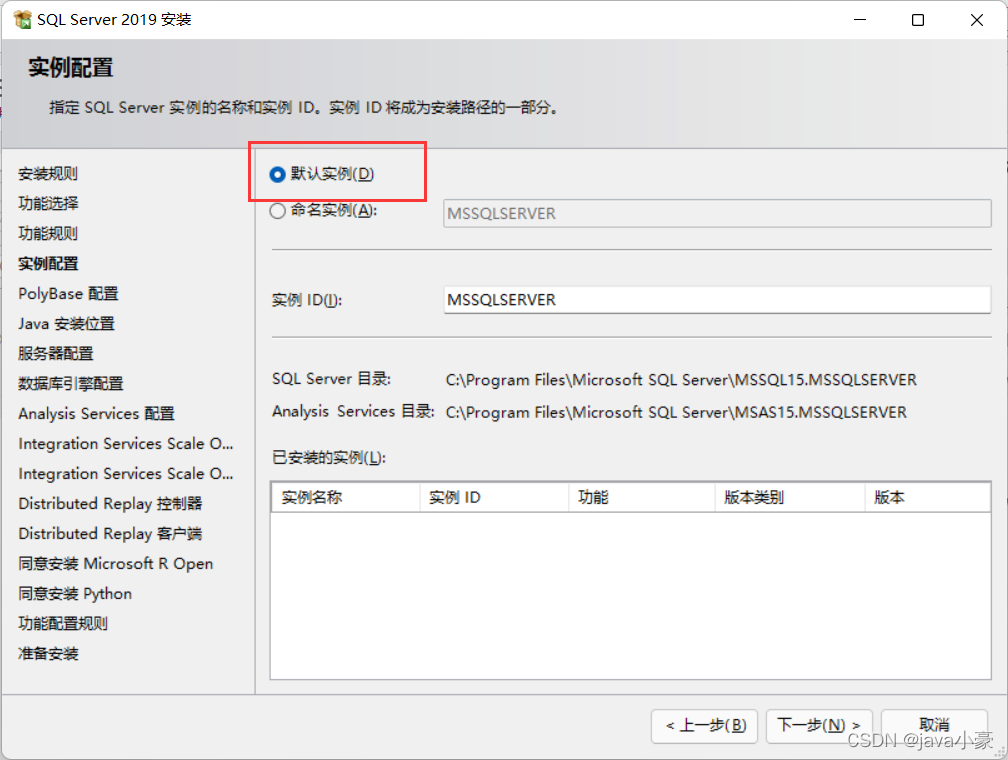Select Analysis Services 配置 step in sidebar

pos(96,413)
